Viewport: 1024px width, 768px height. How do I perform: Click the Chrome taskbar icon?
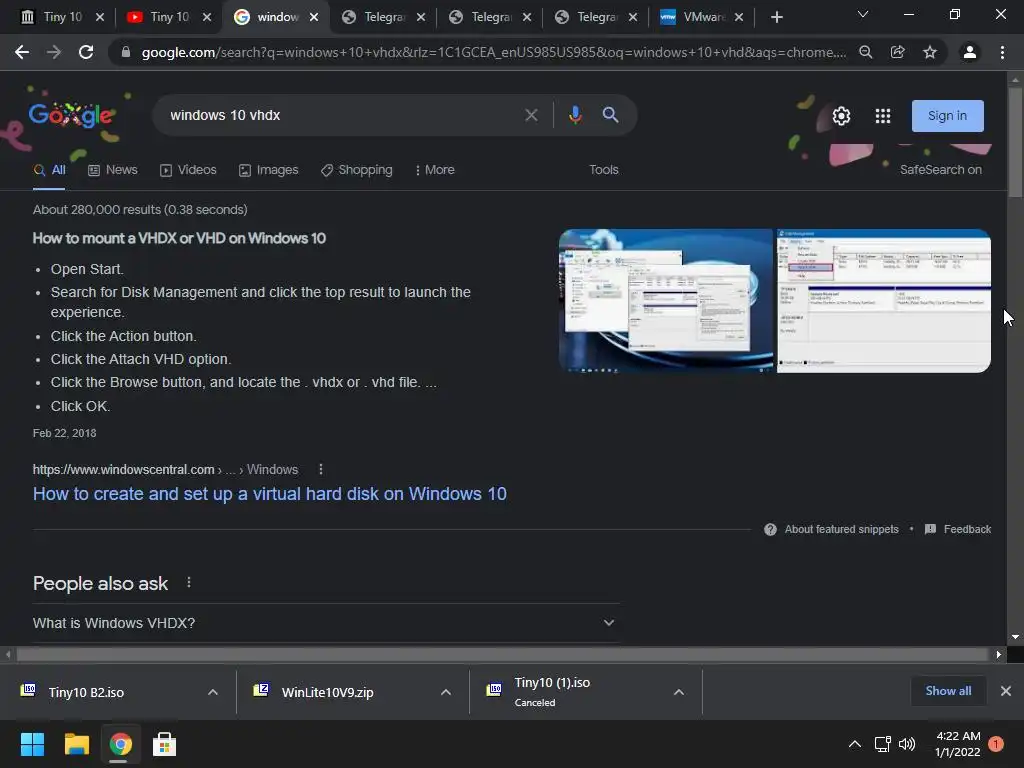[120, 744]
